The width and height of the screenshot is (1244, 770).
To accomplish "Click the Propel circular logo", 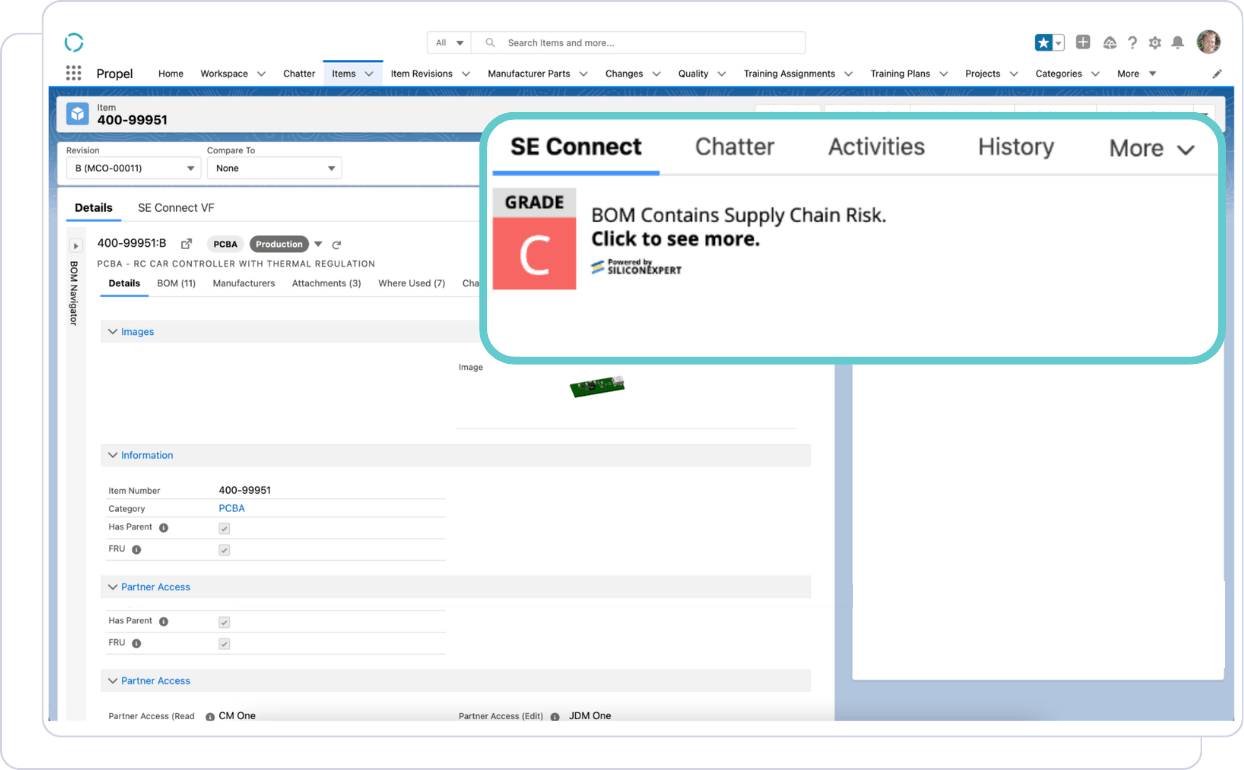I will (x=74, y=42).
